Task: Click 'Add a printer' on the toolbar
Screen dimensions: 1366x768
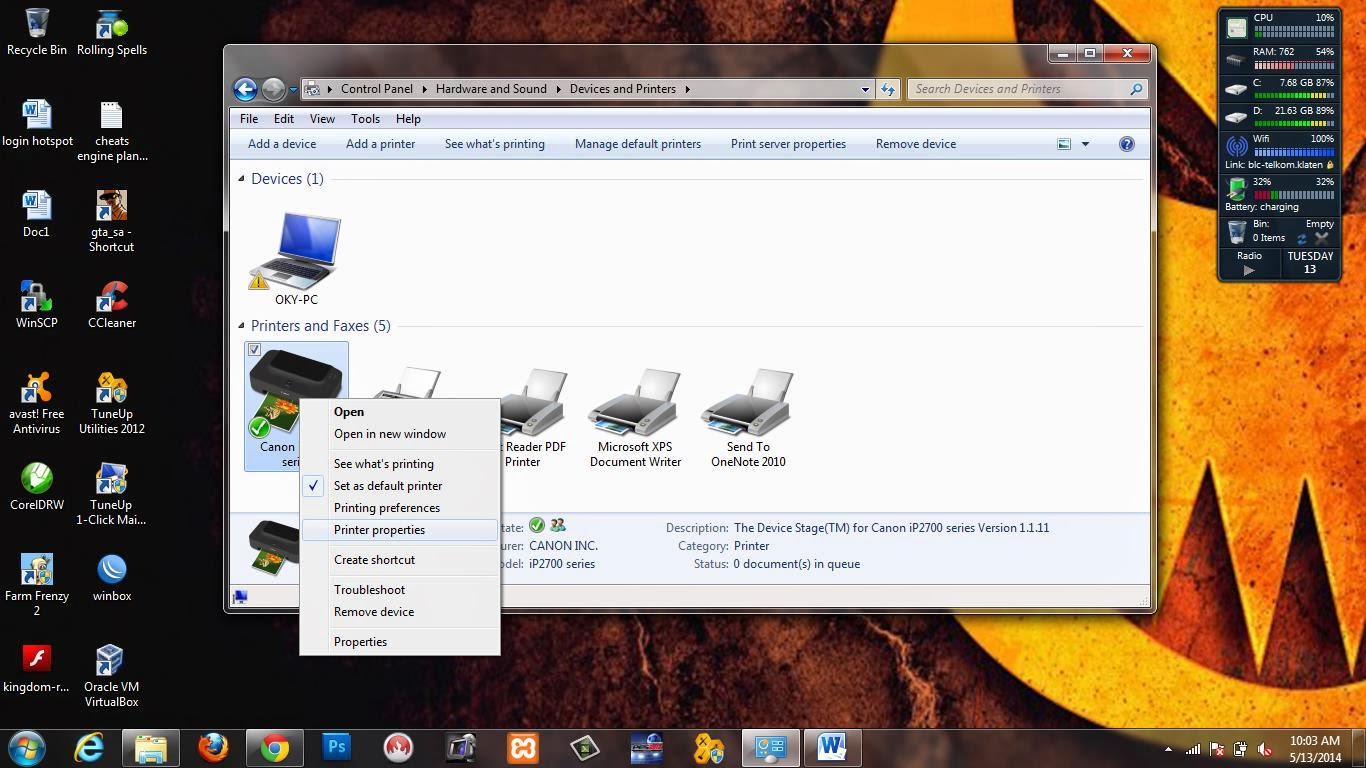Action: point(380,143)
